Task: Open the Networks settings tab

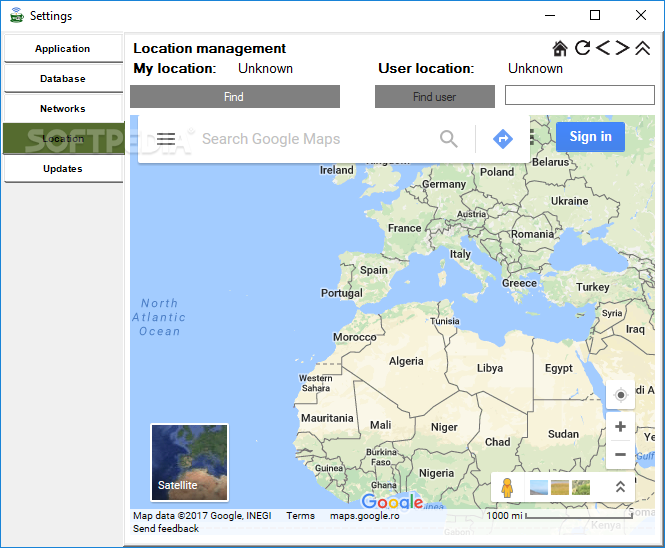Action: [63, 109]
